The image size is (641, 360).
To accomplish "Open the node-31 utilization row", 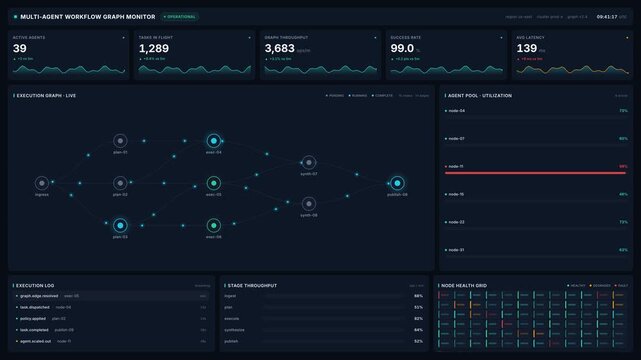I will click(x=536, y=253).
